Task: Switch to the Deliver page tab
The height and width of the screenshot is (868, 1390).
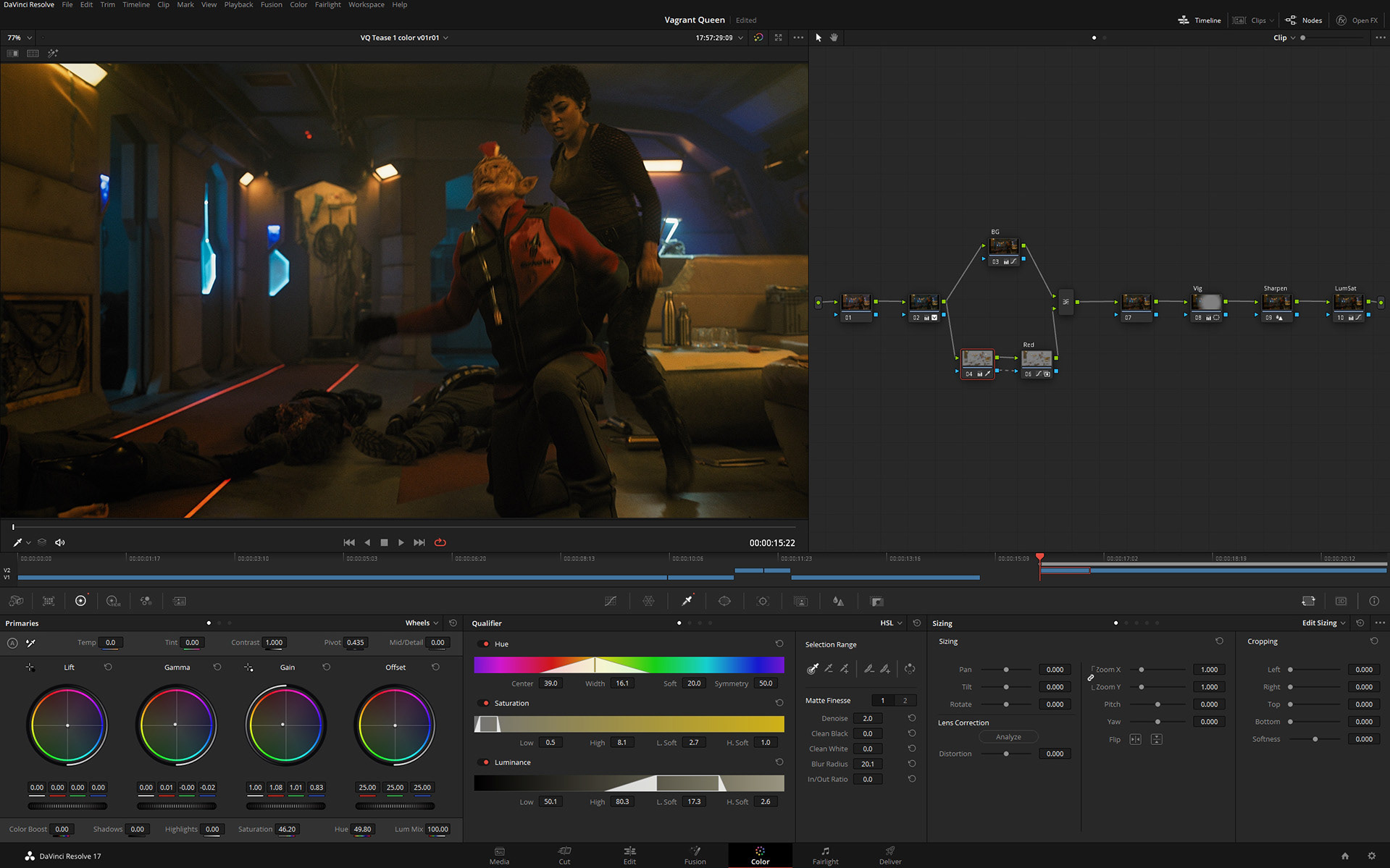Action: (890, 855)
